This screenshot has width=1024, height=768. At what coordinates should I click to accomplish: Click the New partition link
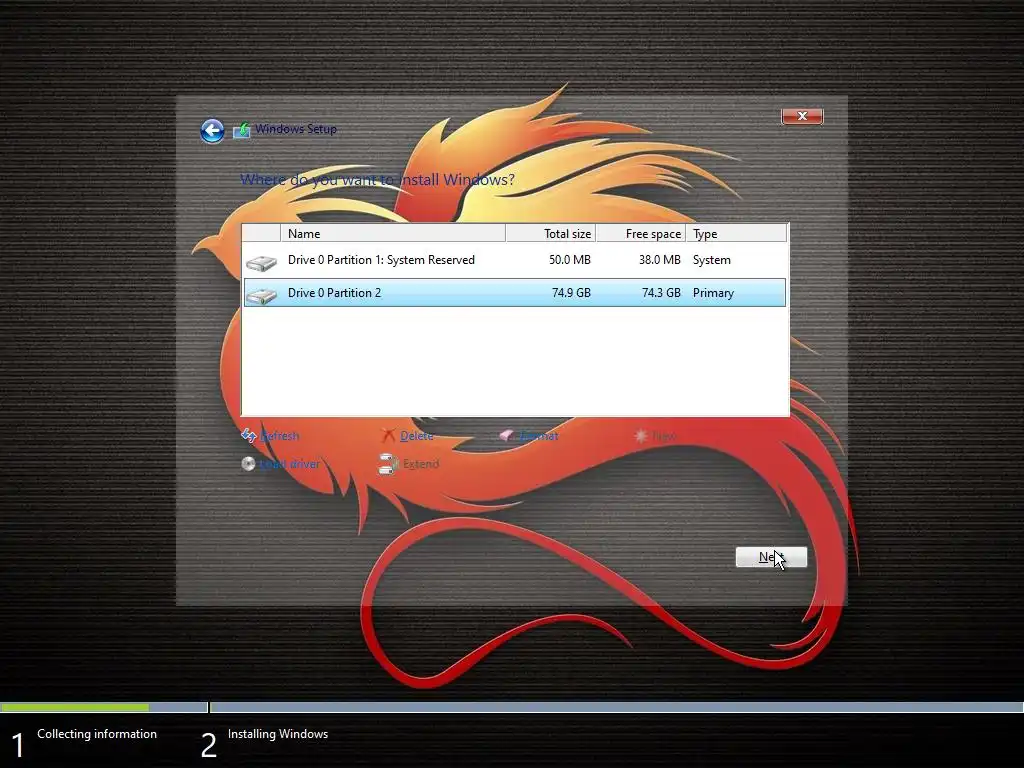pyautogui.click(x=664, y=436)
